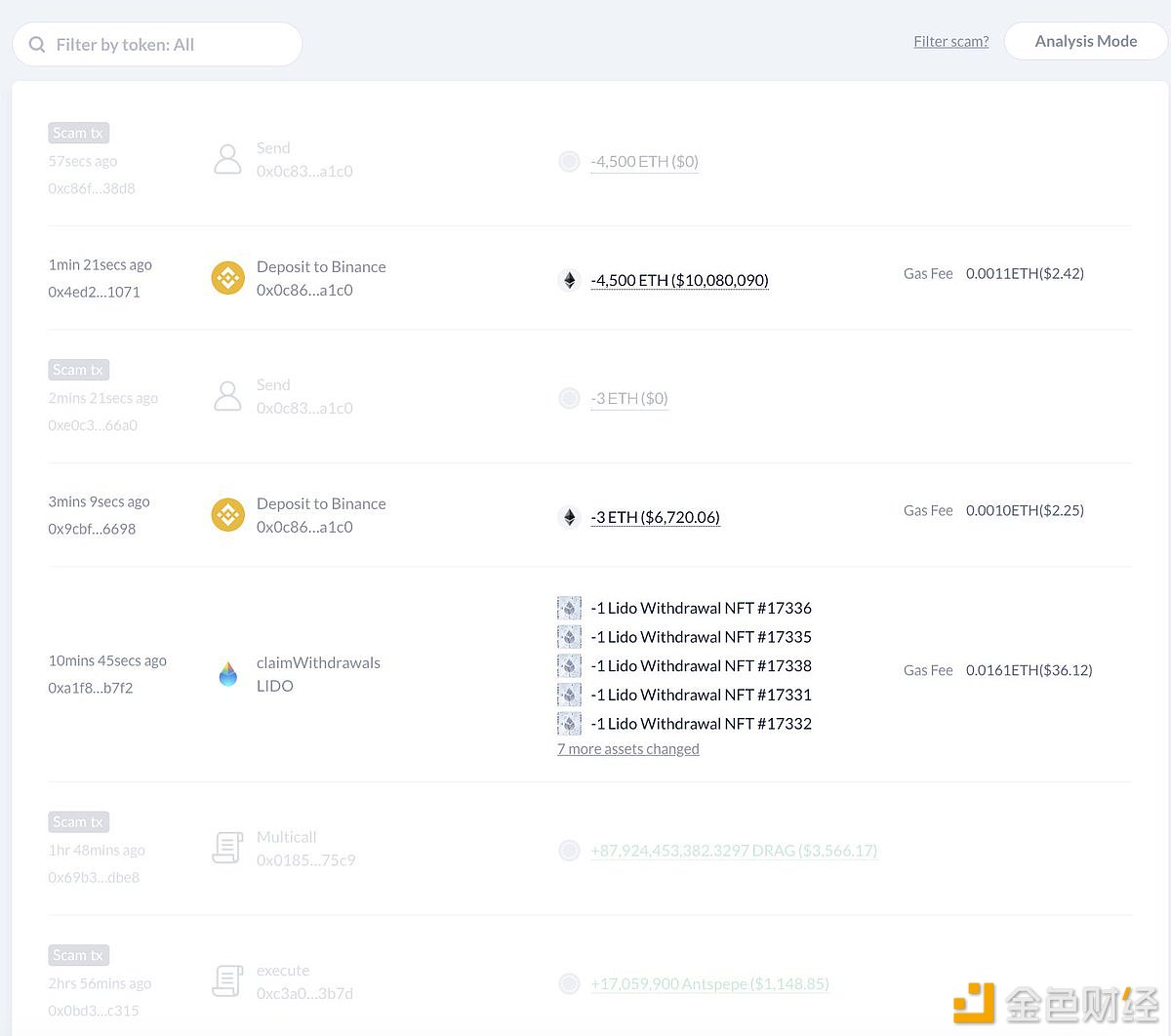
Task: Click the -4,500 ETH ($10,080,090) amount
Action: click(679, 280)
